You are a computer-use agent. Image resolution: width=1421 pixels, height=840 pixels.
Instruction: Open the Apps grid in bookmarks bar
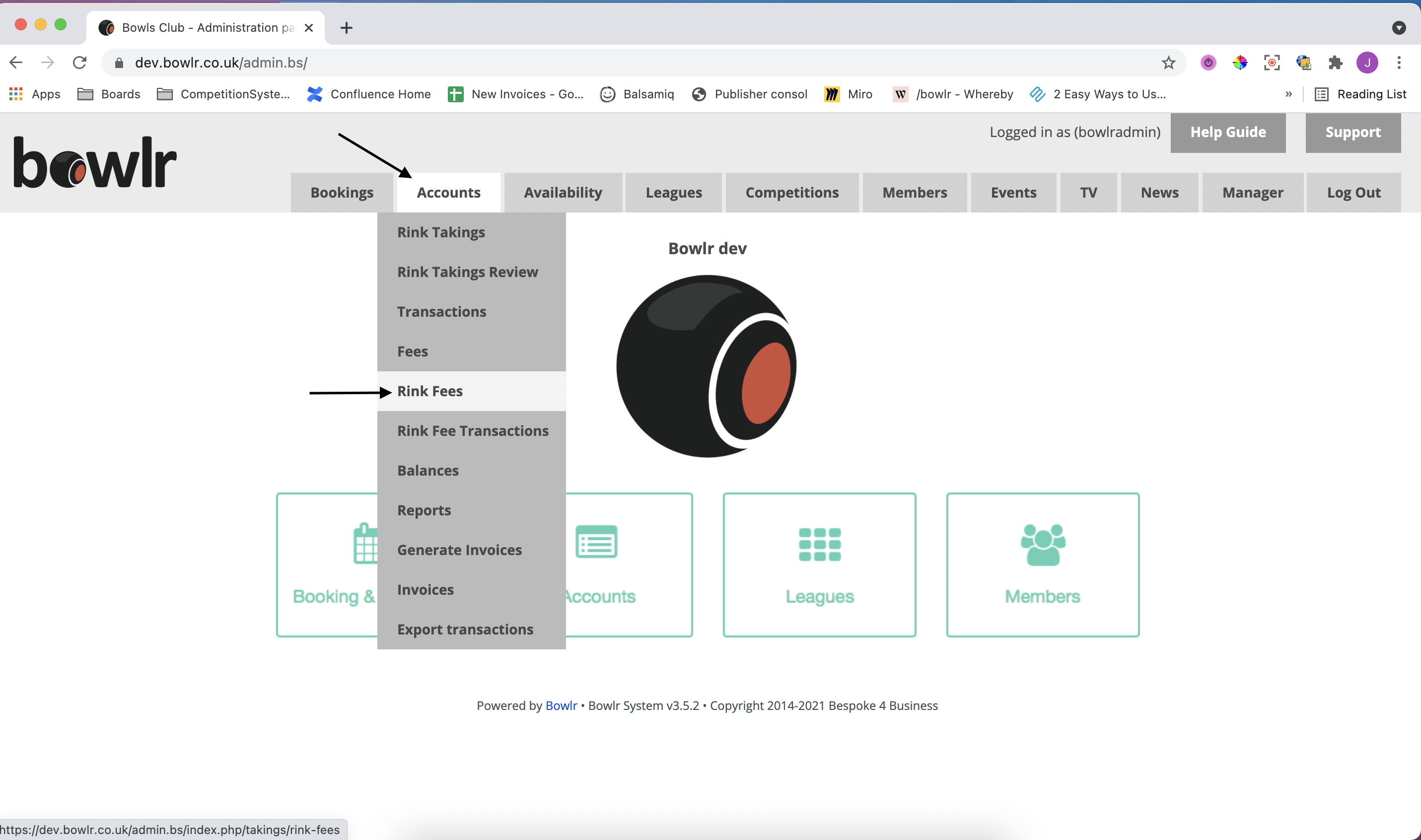(x=35, y=94)
